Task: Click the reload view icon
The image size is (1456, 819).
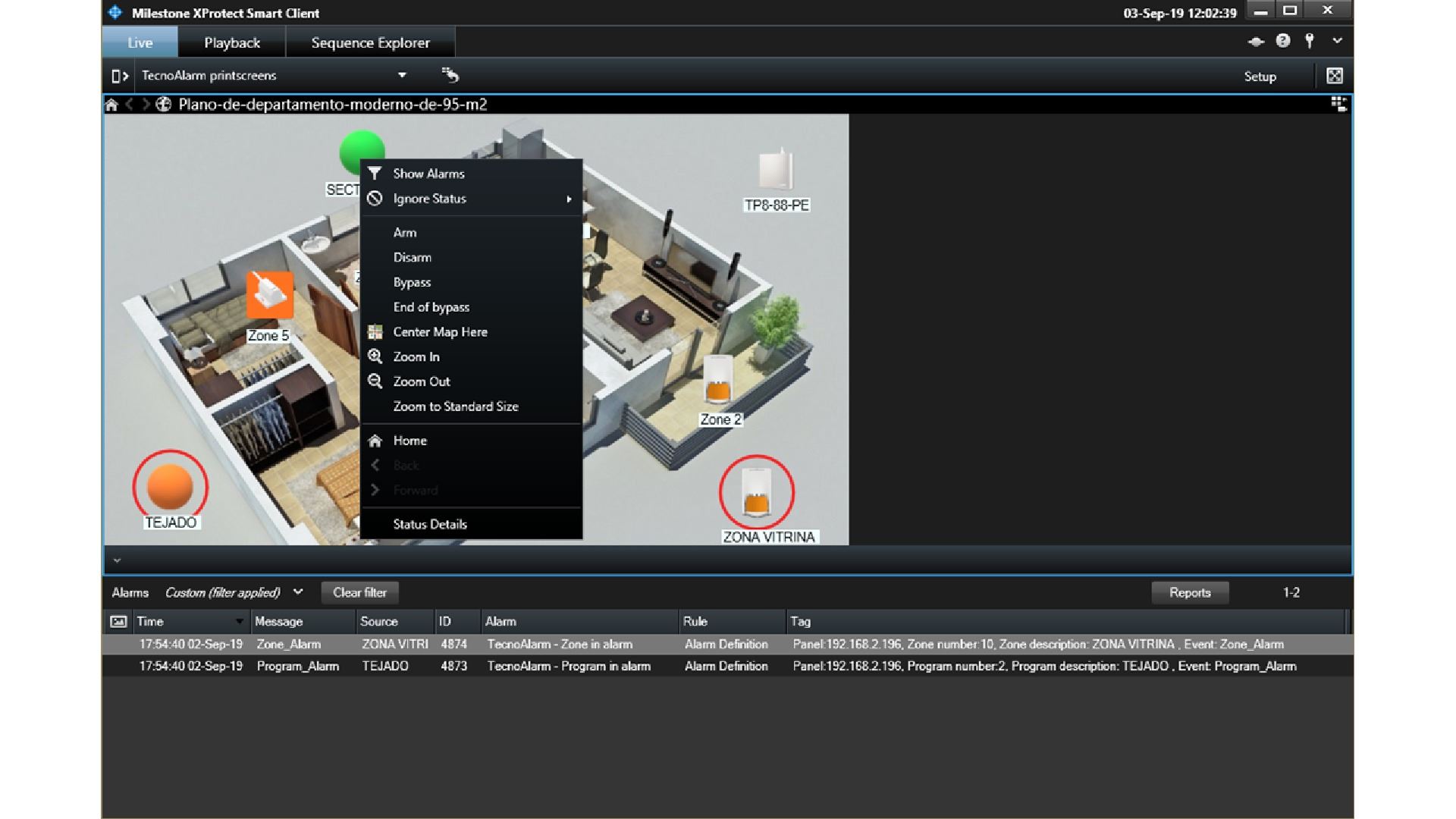Action: [x=450, y=75]
